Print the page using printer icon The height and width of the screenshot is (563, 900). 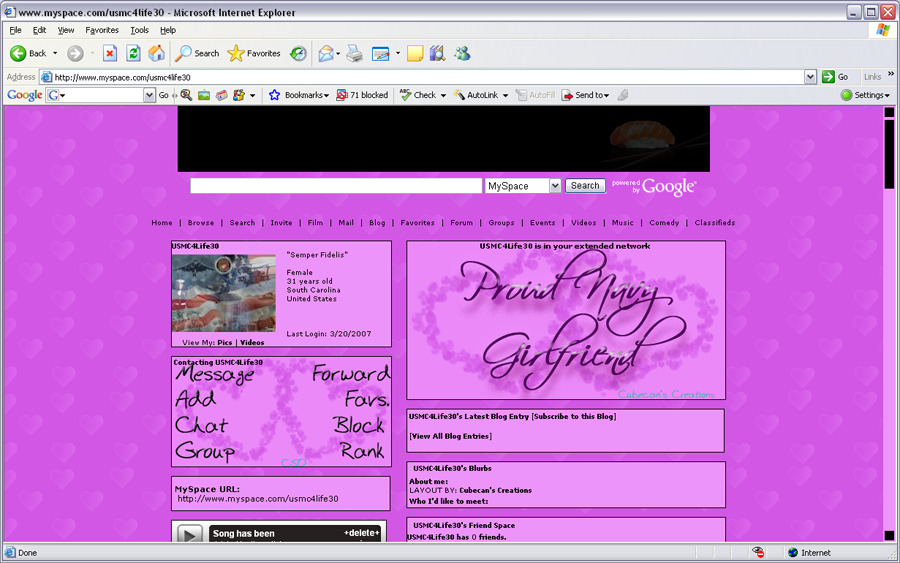click(355, 53)
